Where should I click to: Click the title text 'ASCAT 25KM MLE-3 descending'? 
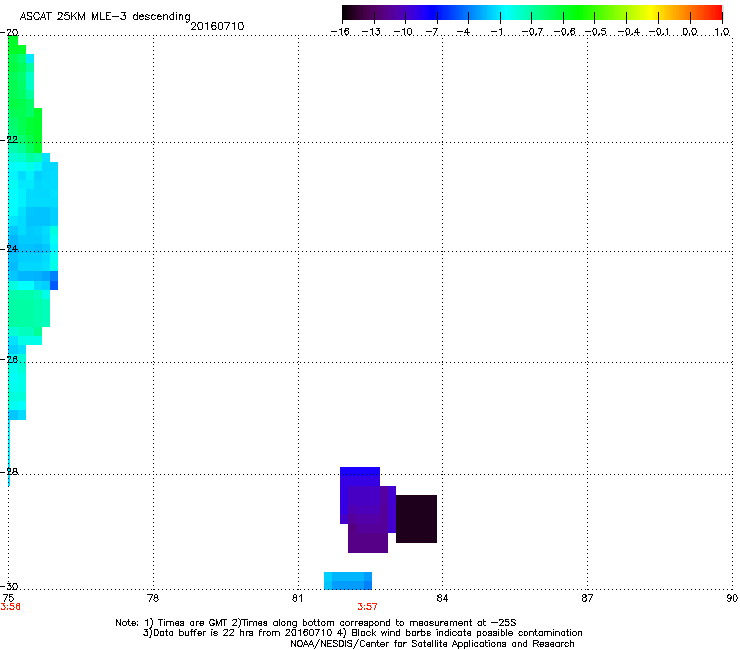[105, 17]
